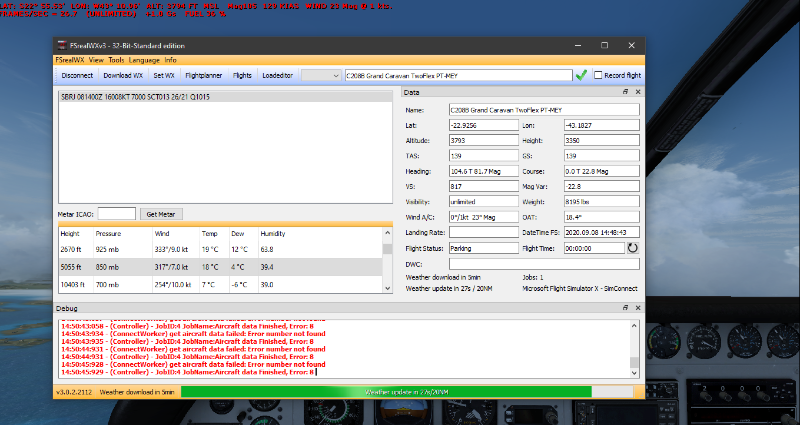This screenshot has height=425, width=800.
Task: Click the Landing Rate field
Action: 484,232
